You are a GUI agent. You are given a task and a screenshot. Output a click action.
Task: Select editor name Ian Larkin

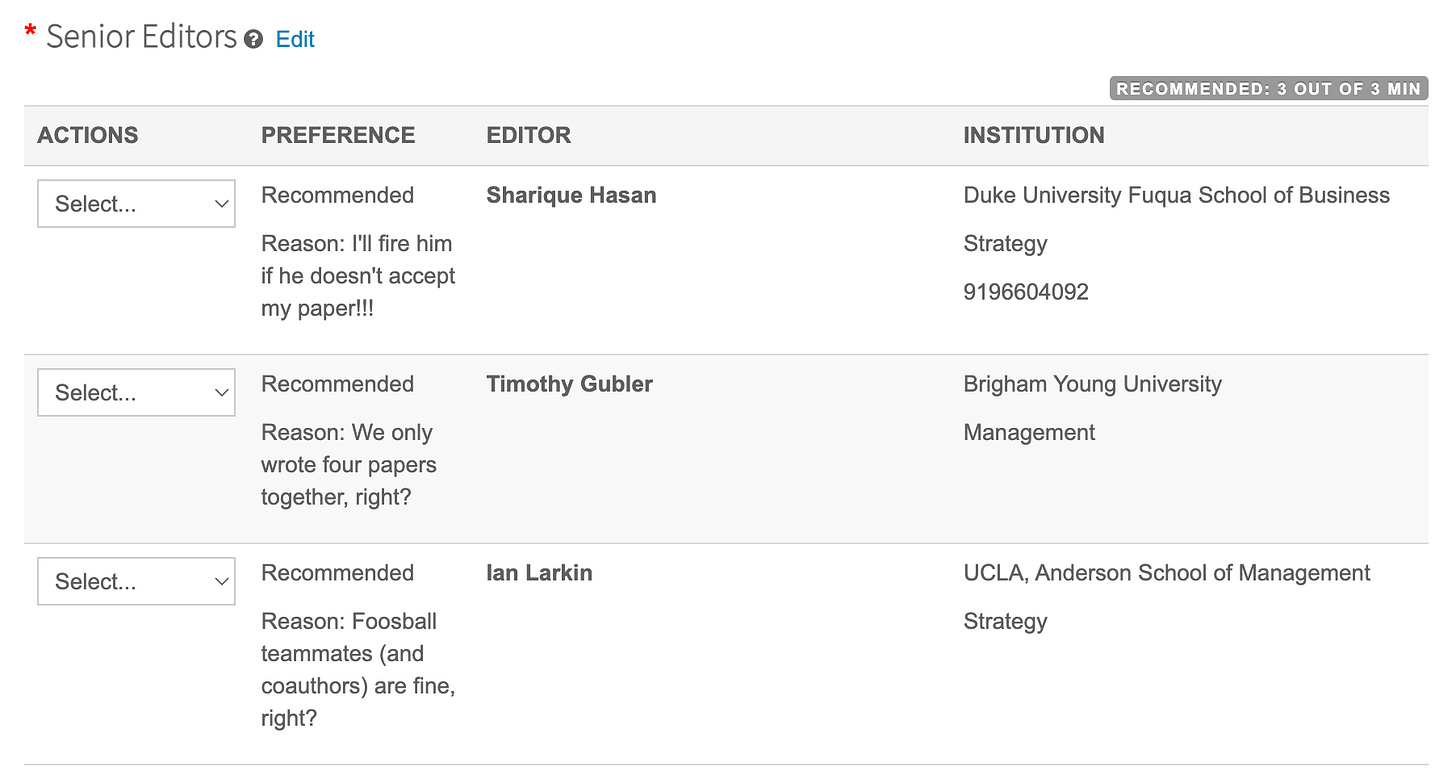click(x=539, y=573)
